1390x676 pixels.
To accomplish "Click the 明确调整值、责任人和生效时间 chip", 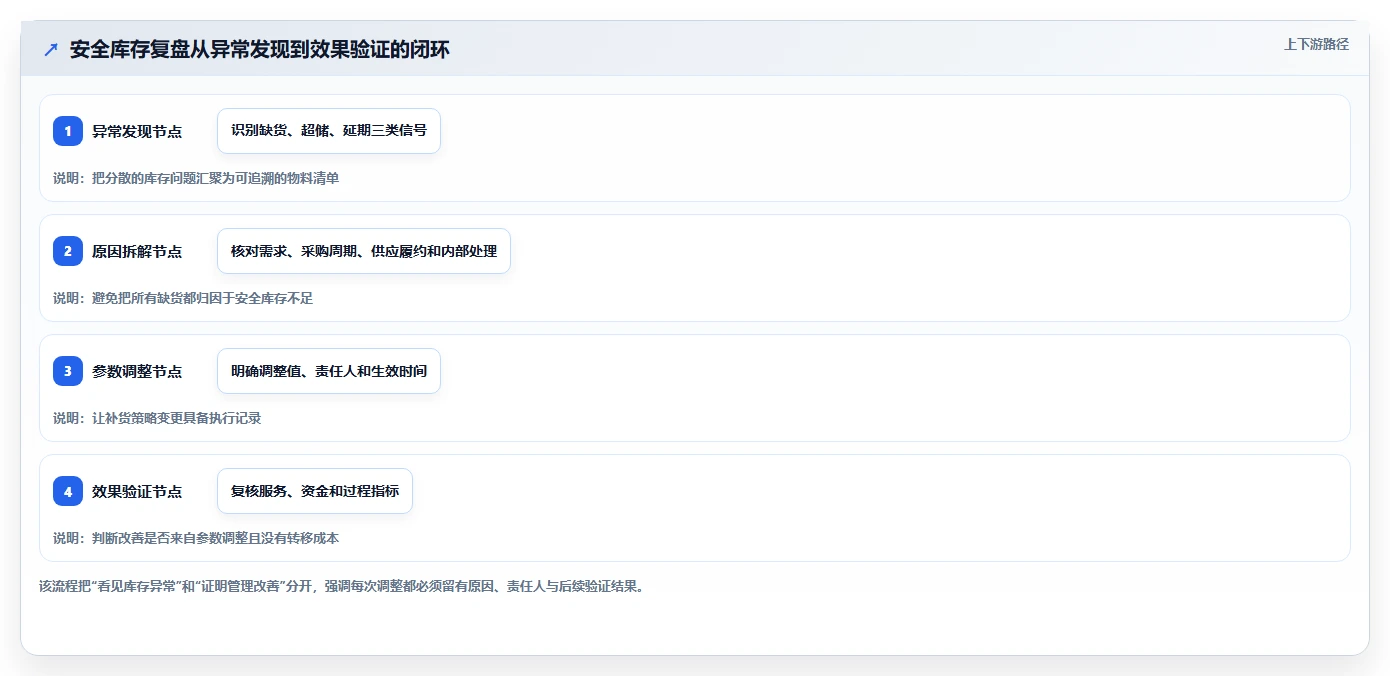I will point(329,371).
